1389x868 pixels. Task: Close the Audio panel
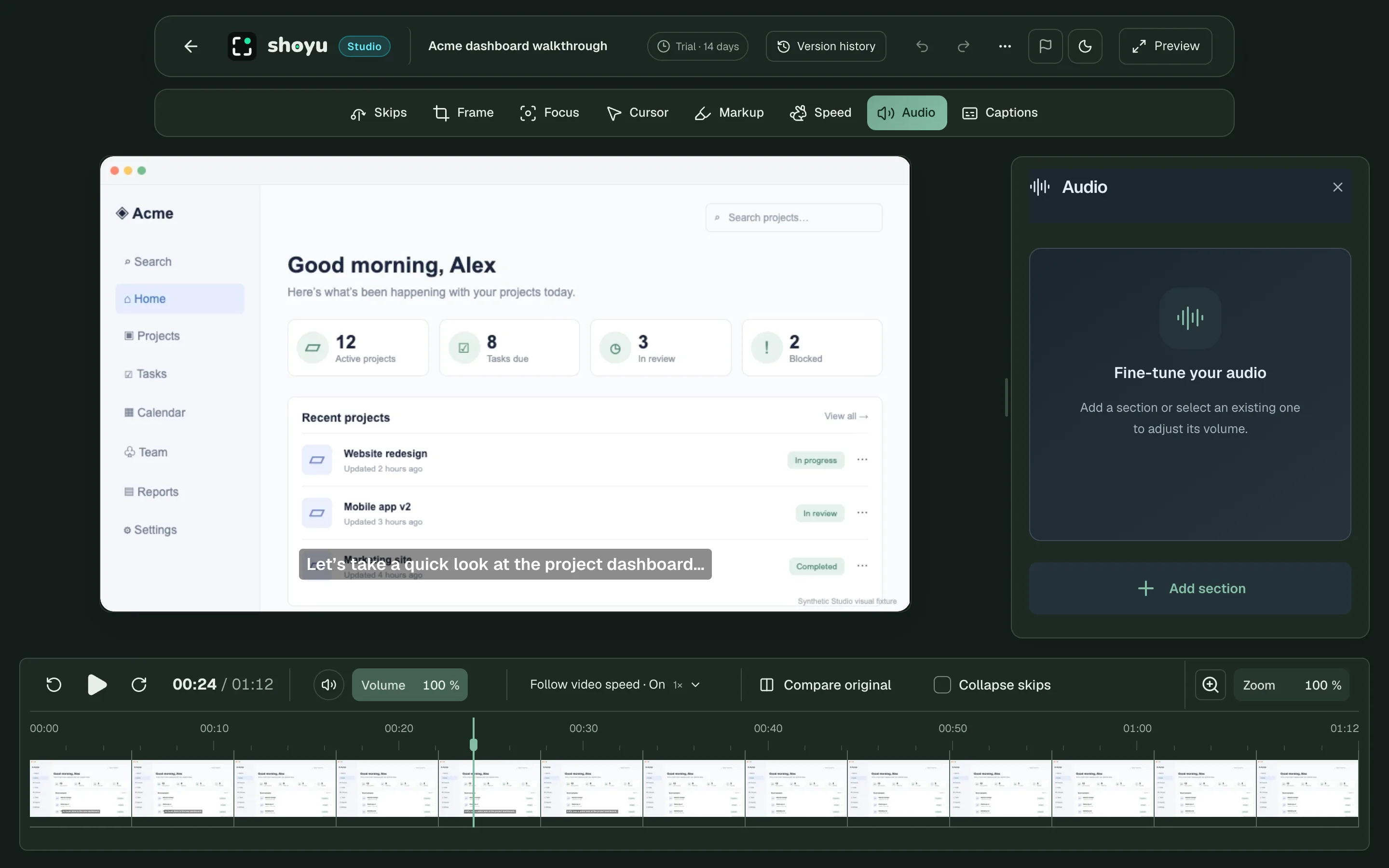coord(1337,187)
